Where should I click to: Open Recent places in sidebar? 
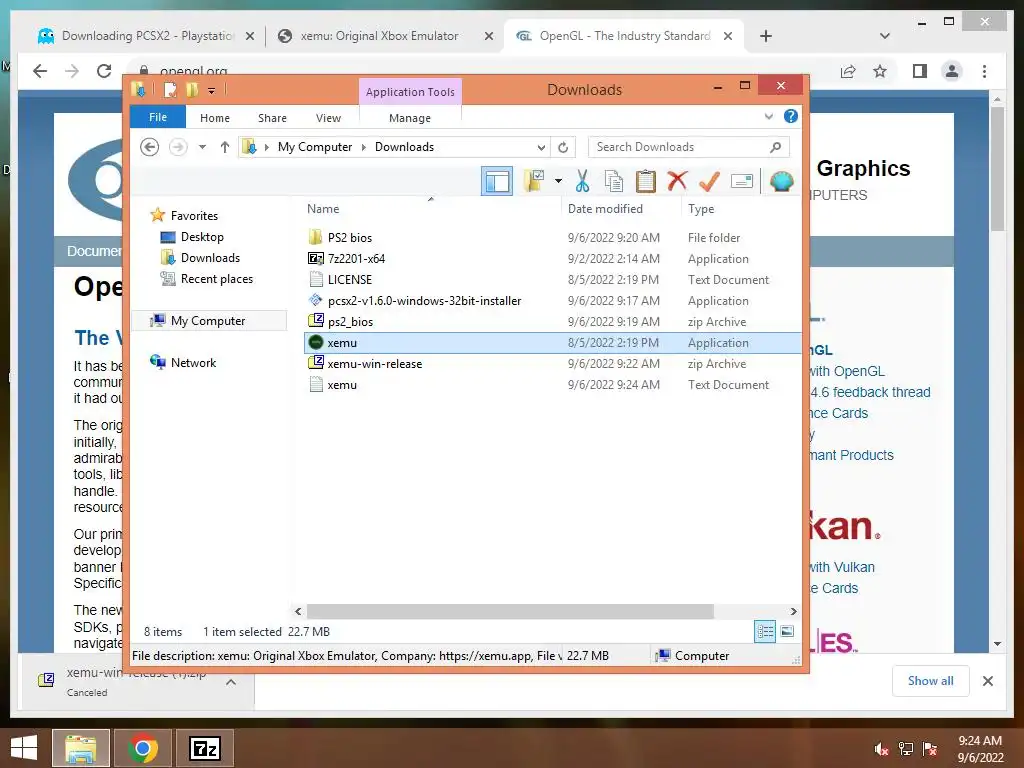pos(216,279)
